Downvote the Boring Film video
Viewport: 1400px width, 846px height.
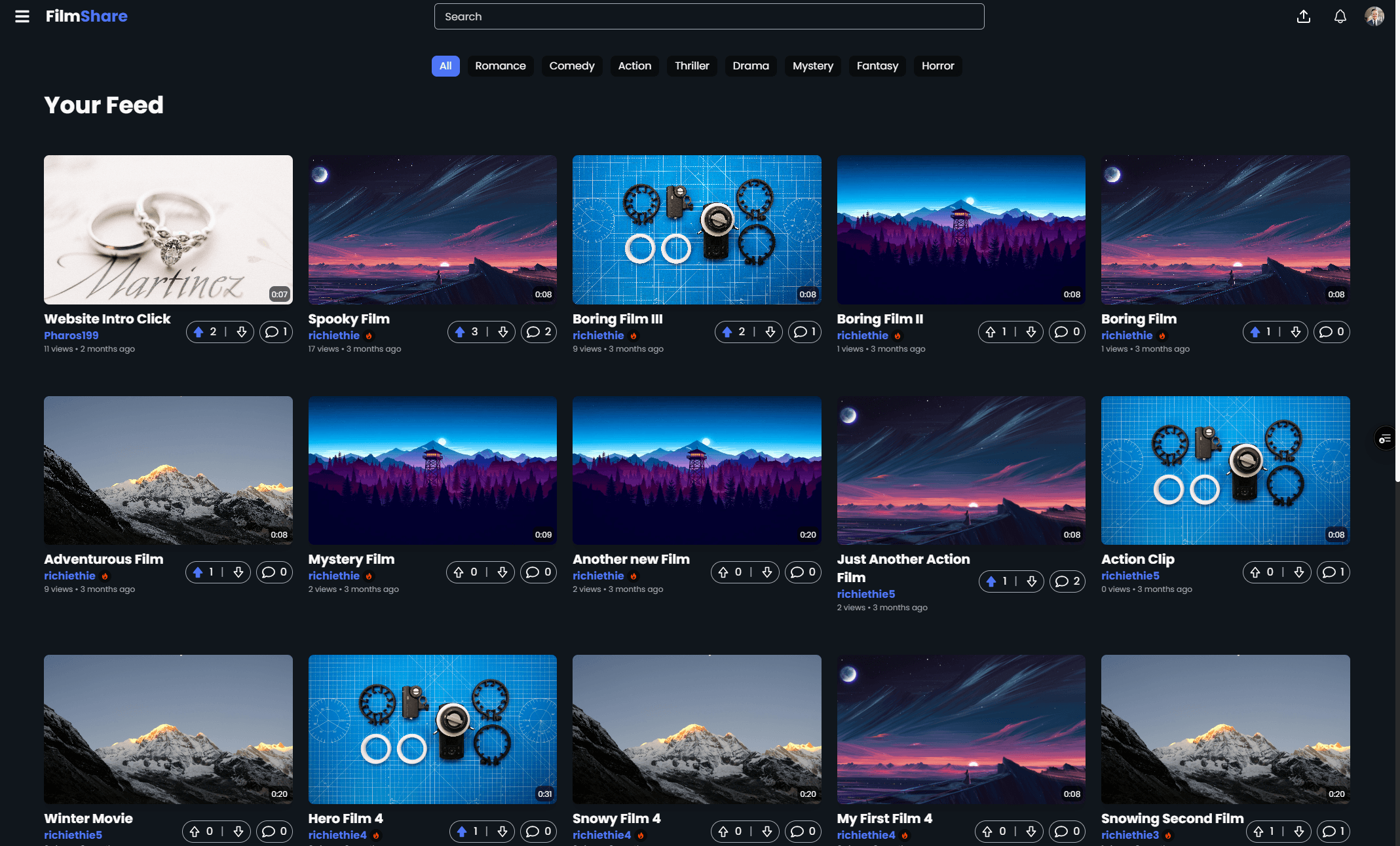pyautogui.click(x=1296, y=332)
